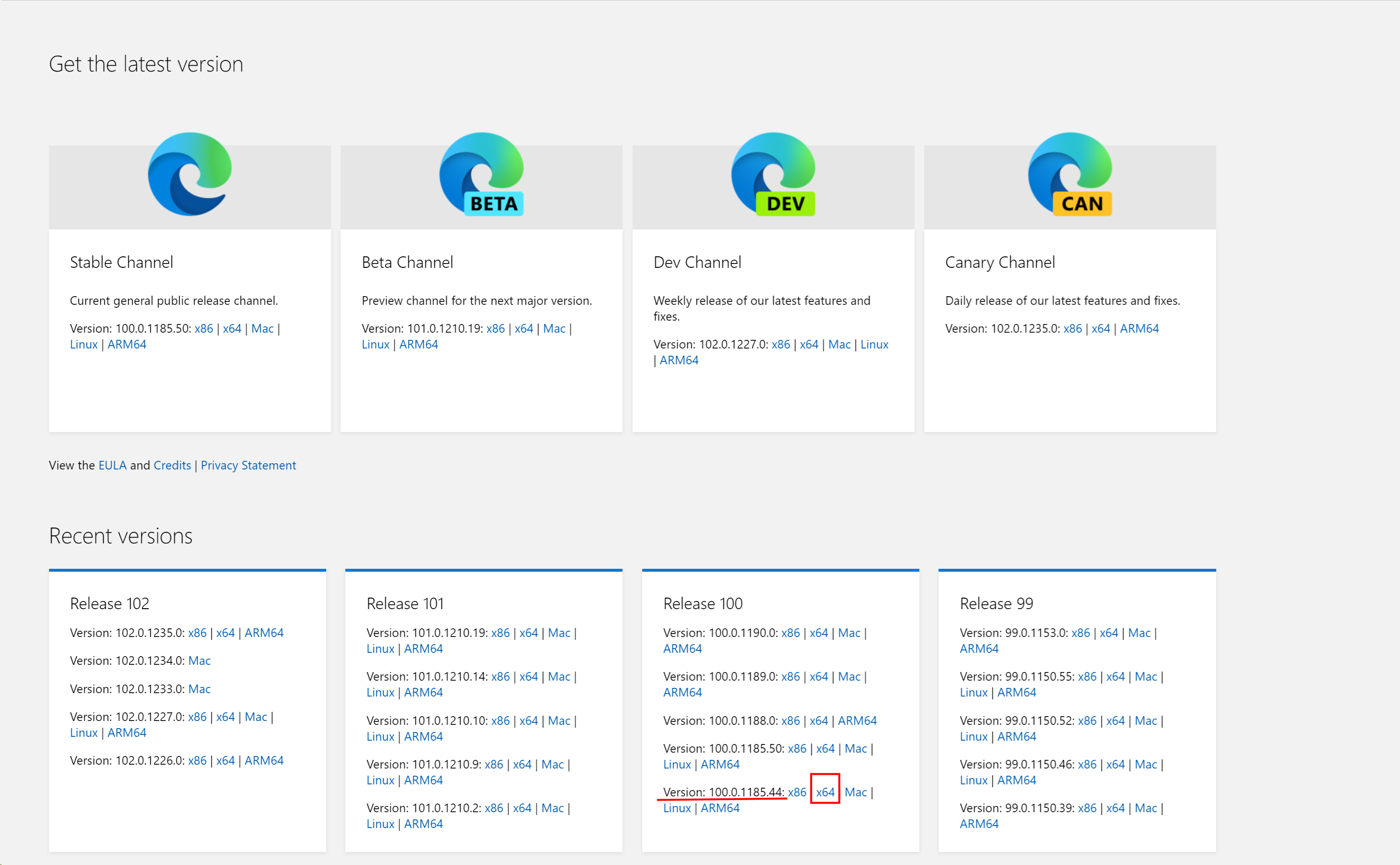Download version 100.0.1190.0 x86 driver
This screenshot has height=865, width=1400.
(x=791, y=633)
